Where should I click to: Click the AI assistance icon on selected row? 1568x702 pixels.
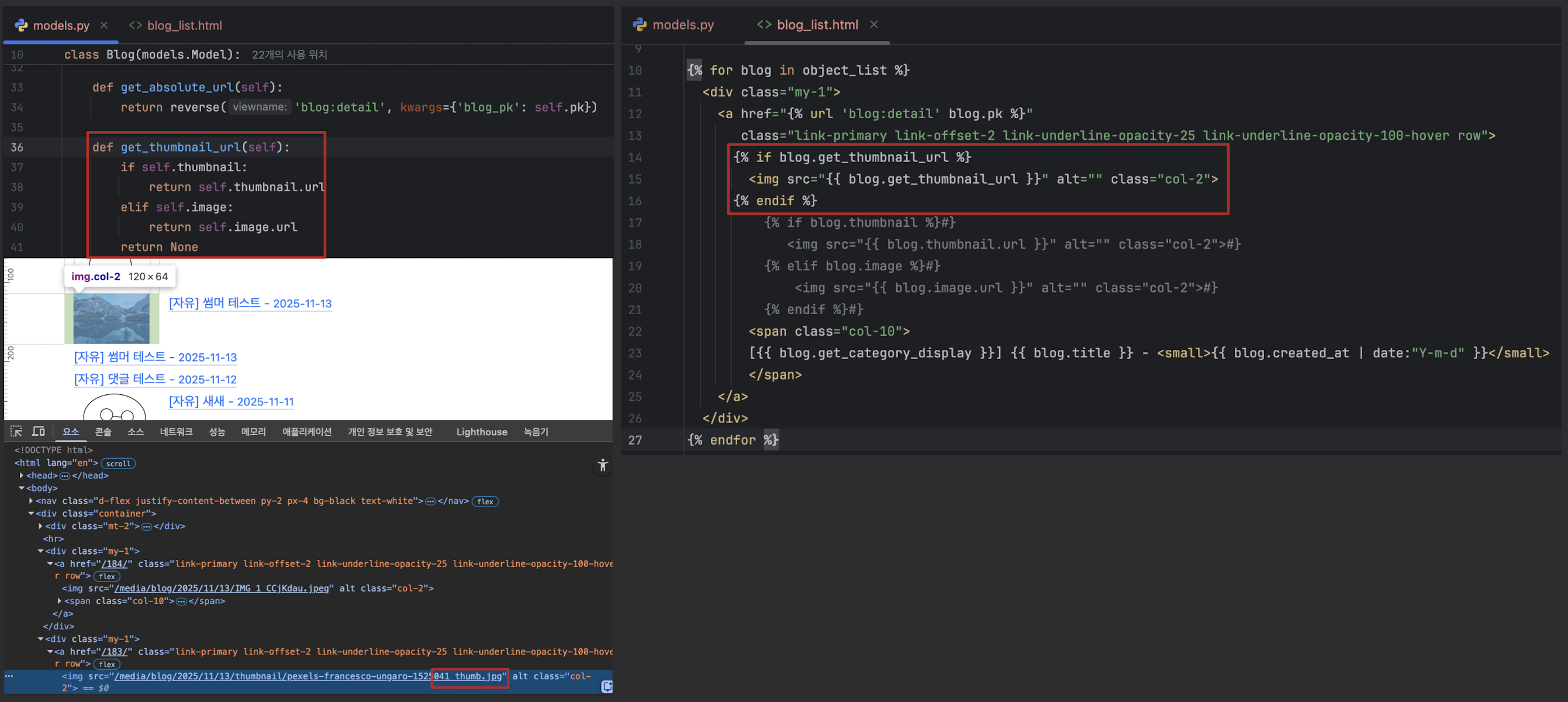coord(606,687)
